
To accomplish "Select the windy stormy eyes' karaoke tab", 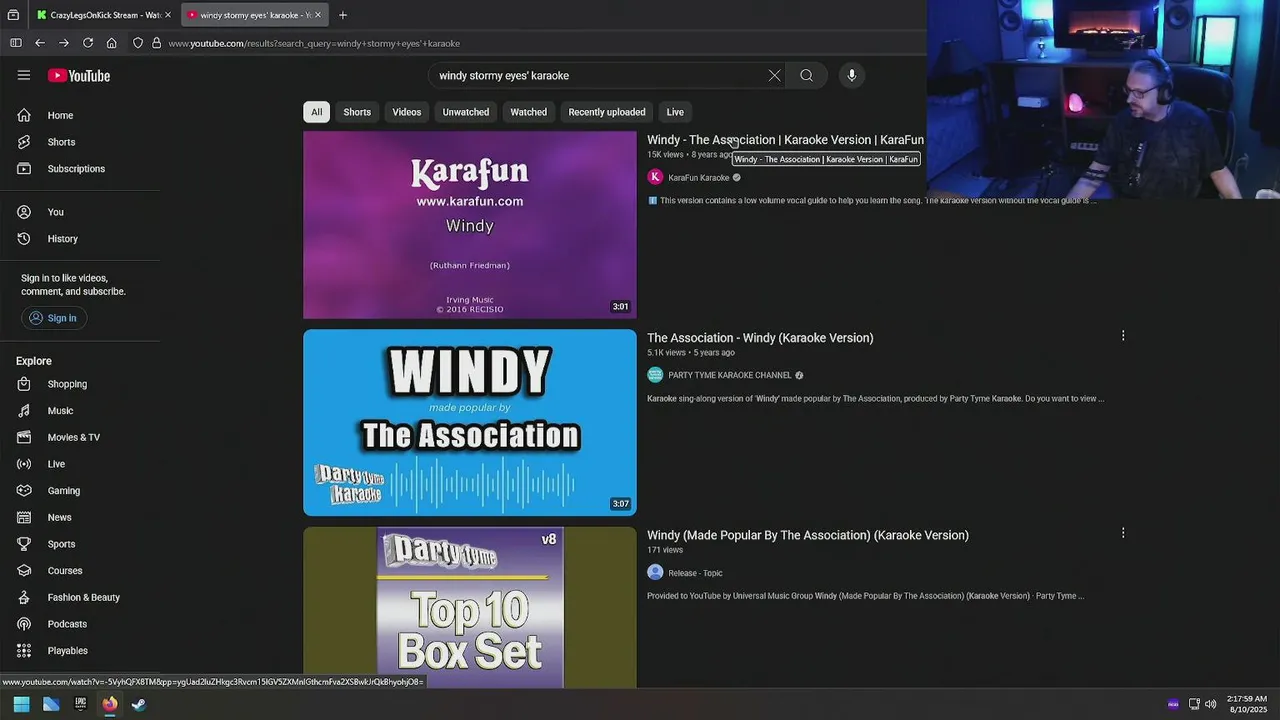I will [254, 15].
